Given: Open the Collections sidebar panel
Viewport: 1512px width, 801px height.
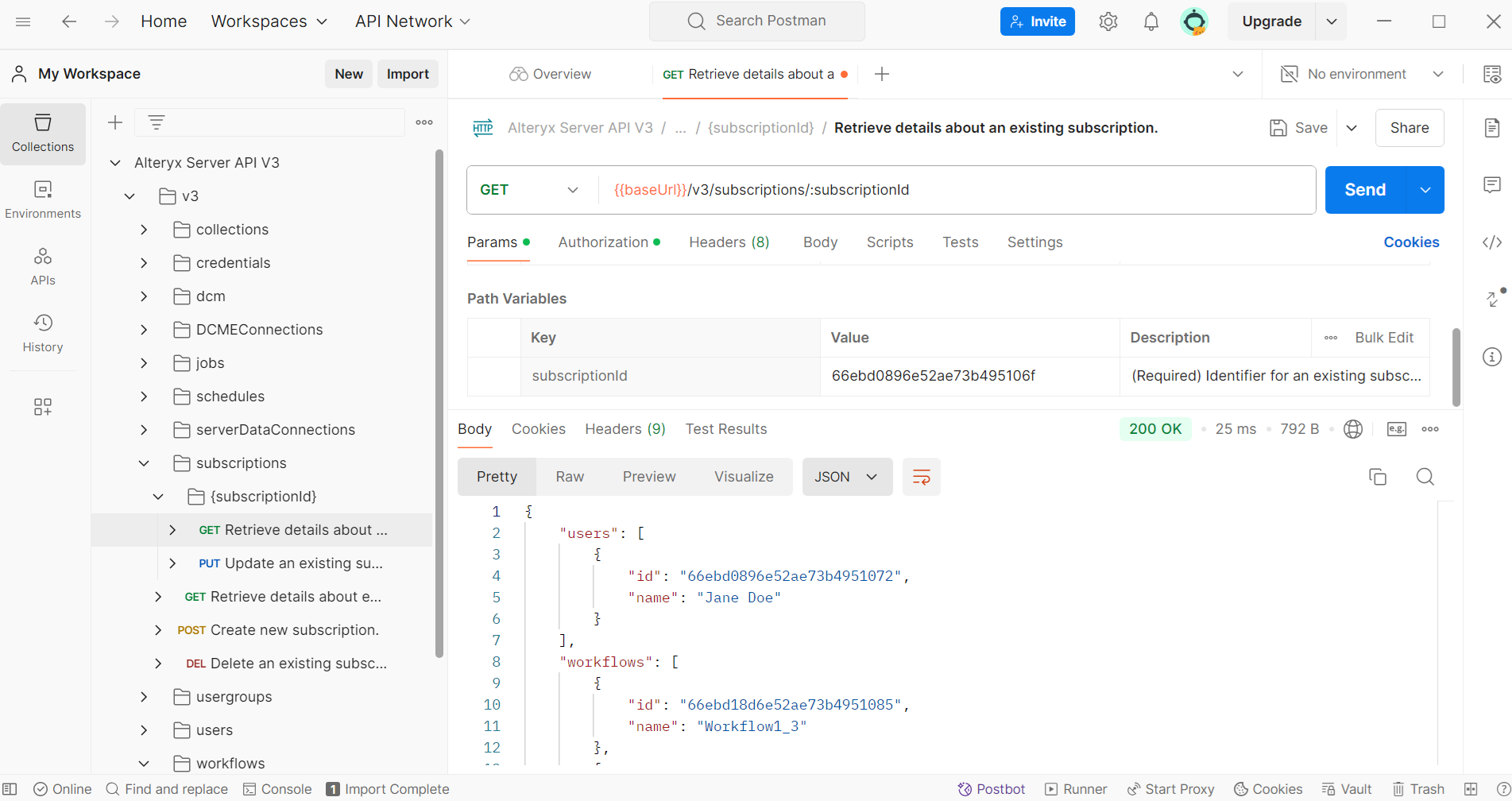Looking at the screenshot, I should coord(43,133).
